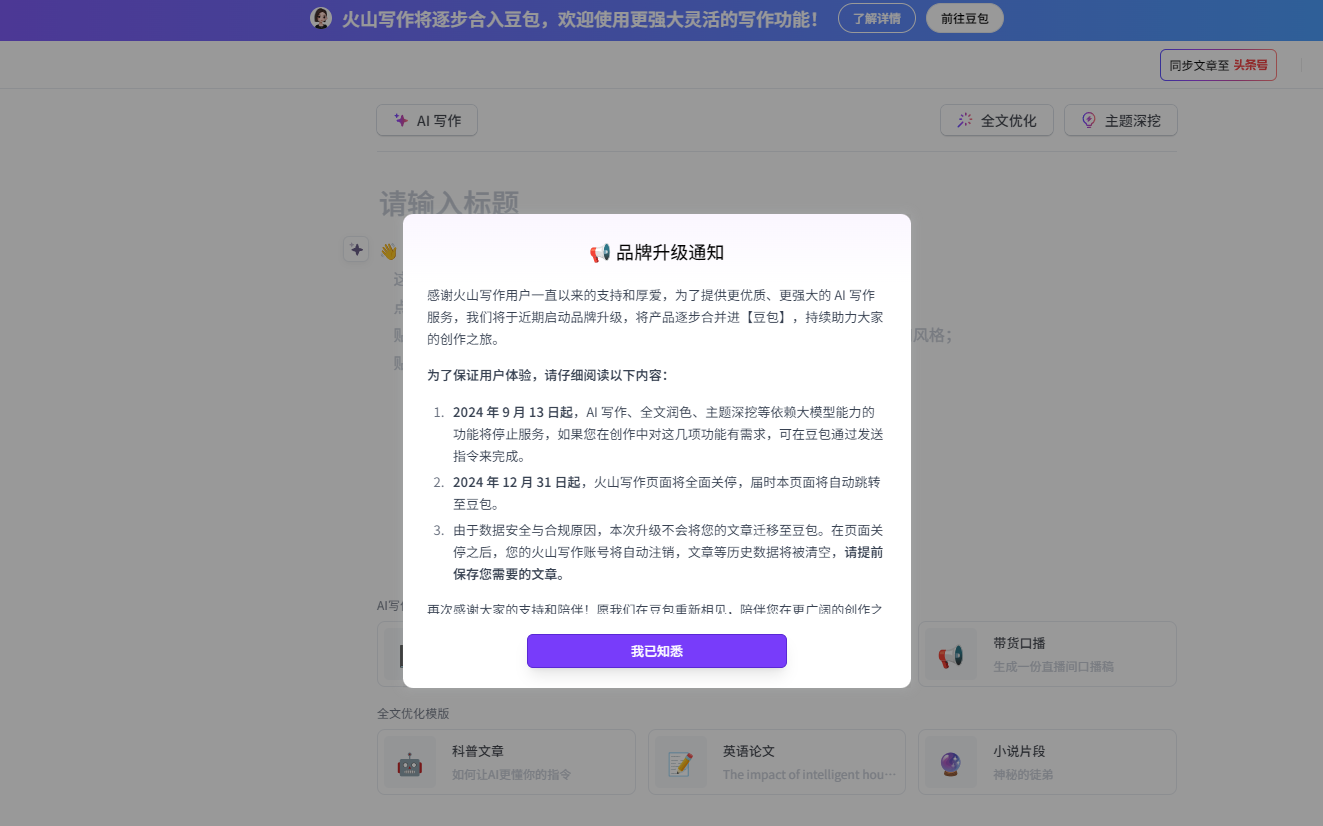1323x826 pixels.
Task: Click the lightbulb icon of 主题深挖
Action: tap(1088, 120)
